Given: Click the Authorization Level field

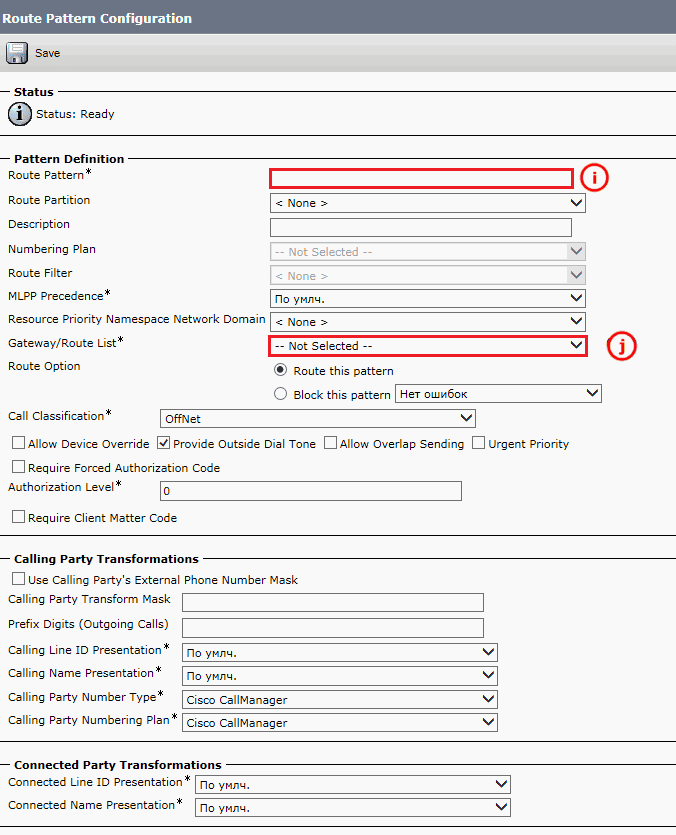Looking at the screenshot, I should point(311,491).
